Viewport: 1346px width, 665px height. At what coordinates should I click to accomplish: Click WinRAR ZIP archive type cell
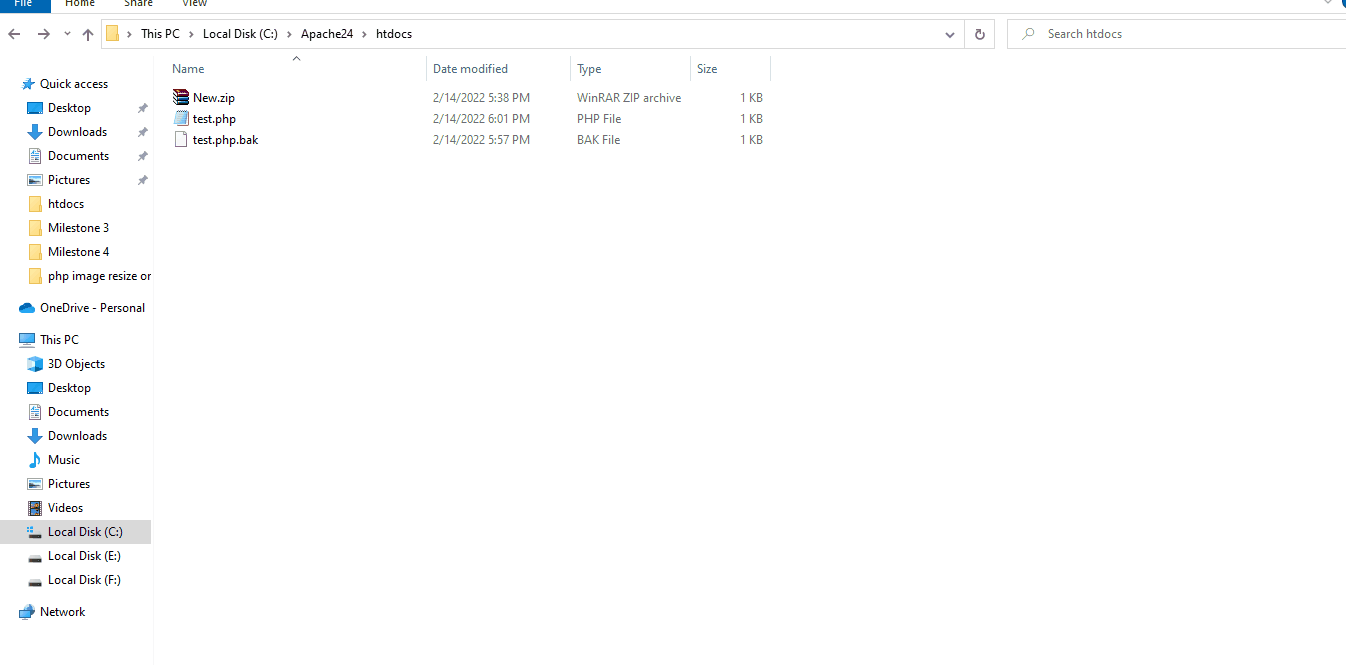coord(629,97)
